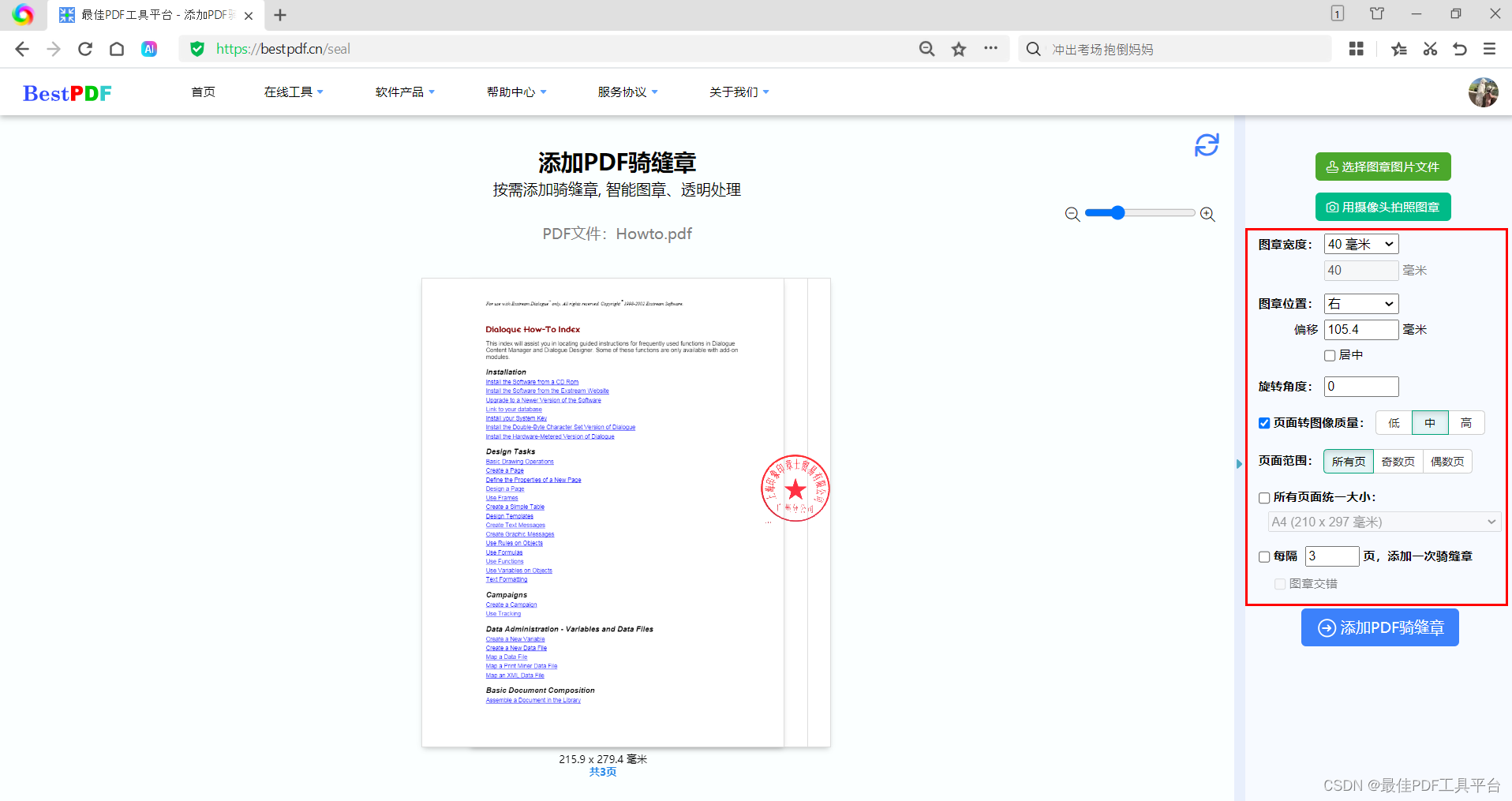Viewport: 1512px width, 801px height.
Task: Click the preview zoom slider handle
Action: tap(1117, 213)
